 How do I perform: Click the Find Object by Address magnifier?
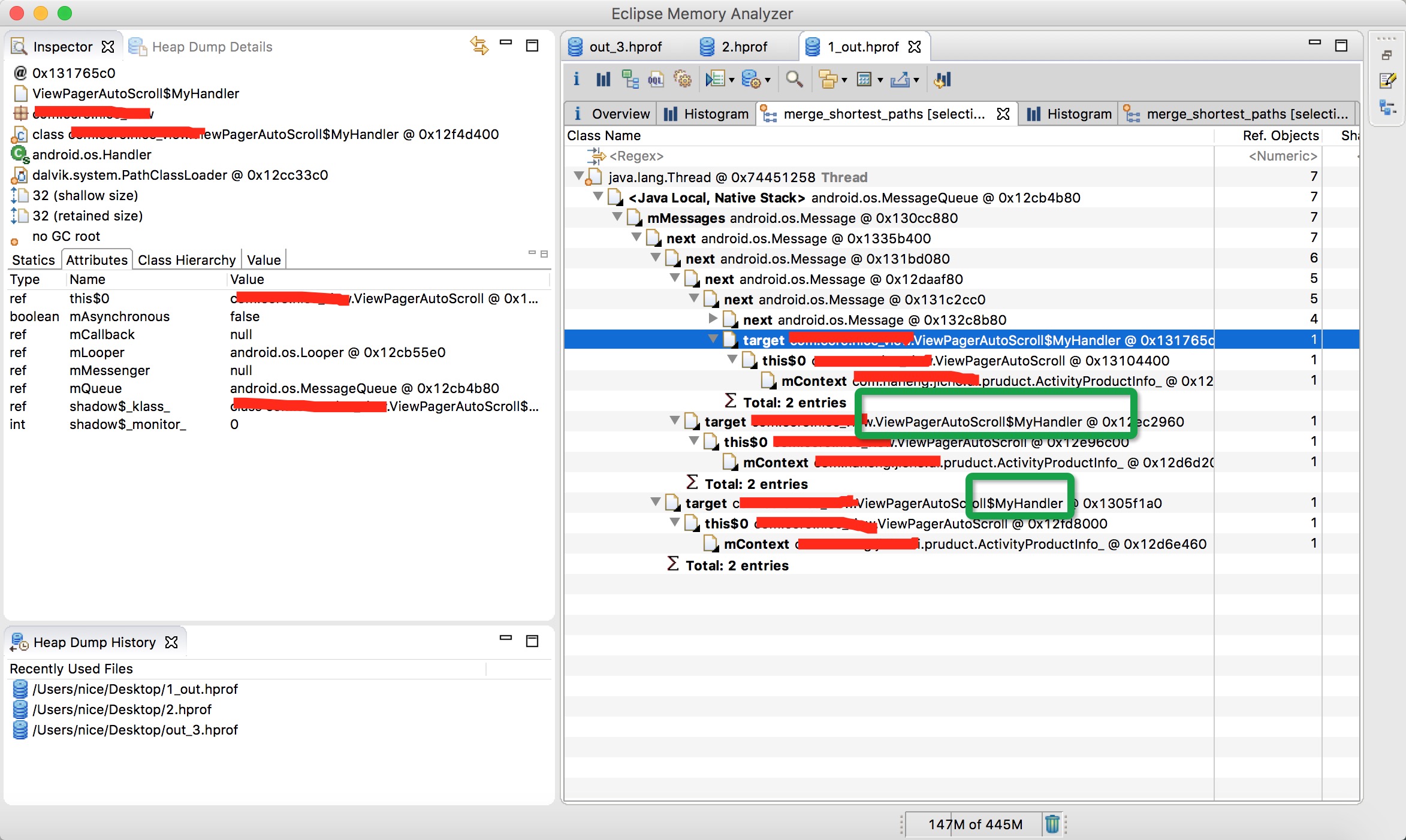794,79
